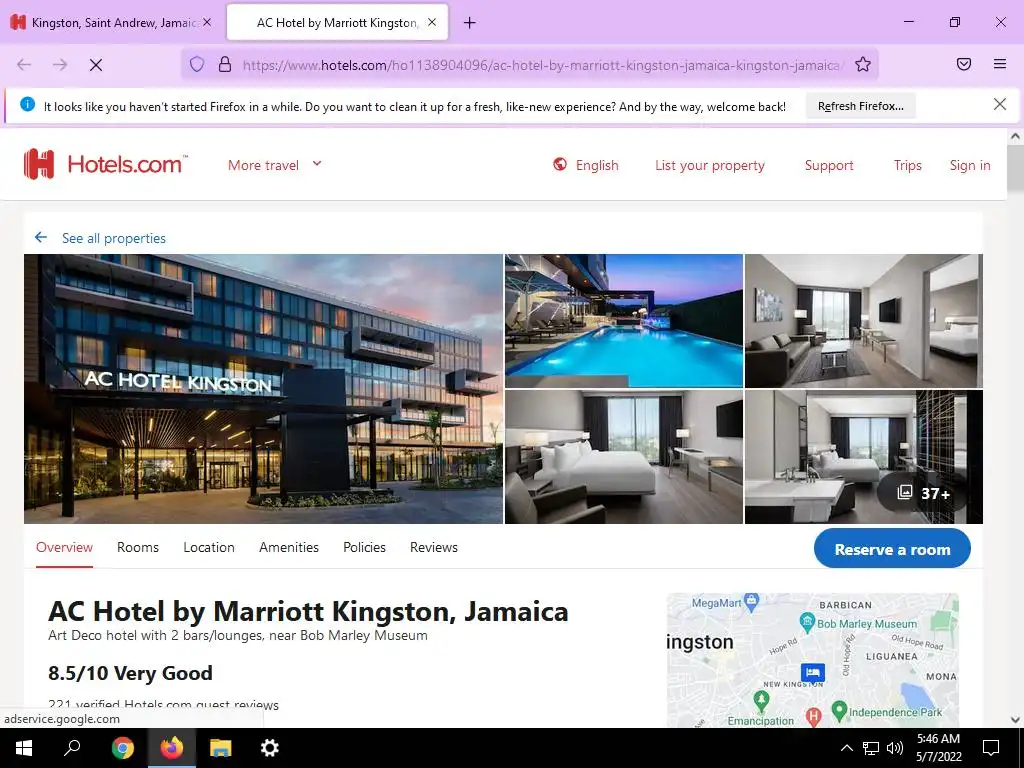This screenshot has height=768, width=1024.
Task: Click the Bob Marley Museum map pin
Action: [x=807, y=621]
